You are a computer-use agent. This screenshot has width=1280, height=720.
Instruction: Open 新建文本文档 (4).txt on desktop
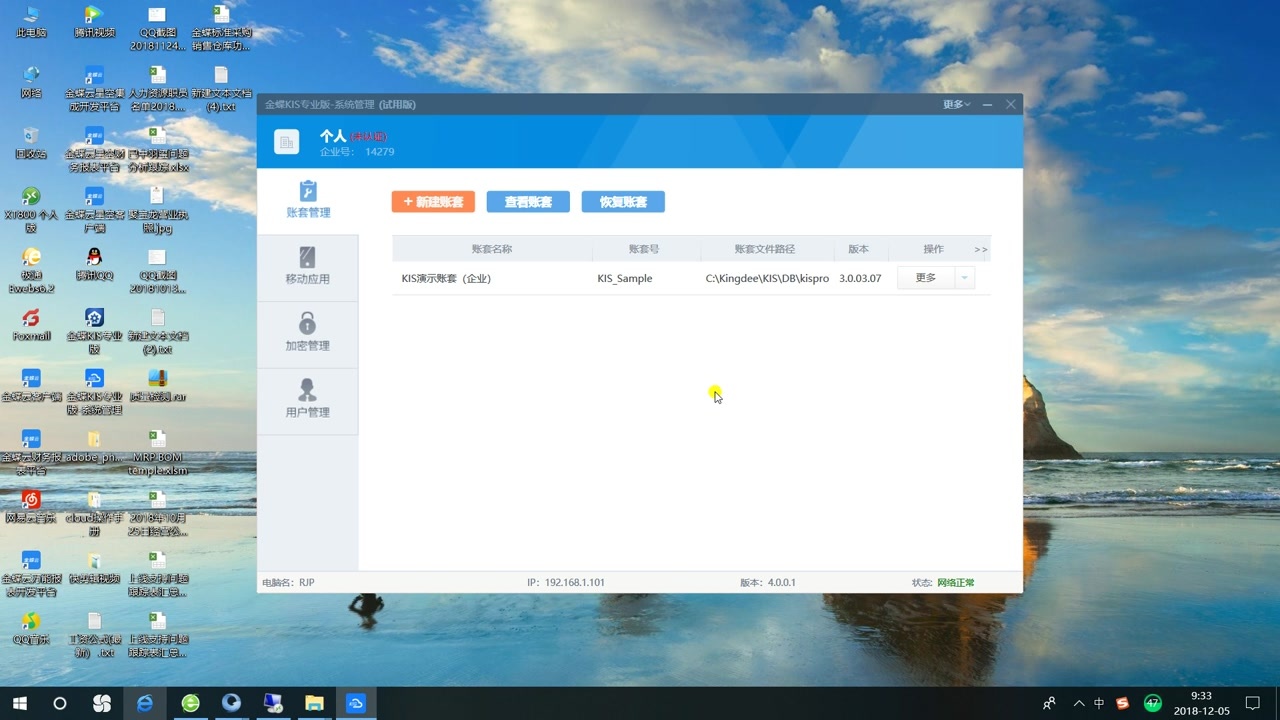pyautogui.click(x=220, y=88)
